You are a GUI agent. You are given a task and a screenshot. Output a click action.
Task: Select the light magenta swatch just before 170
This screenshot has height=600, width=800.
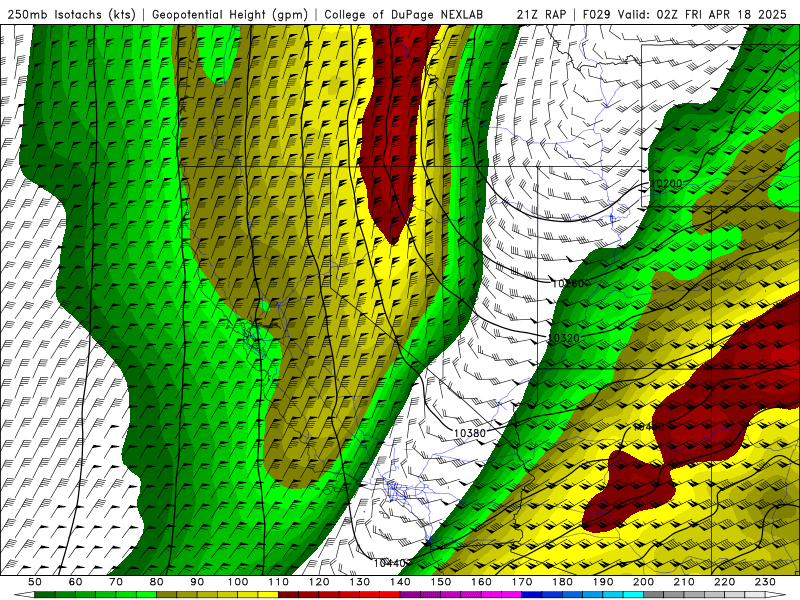(x=512, y=595)
